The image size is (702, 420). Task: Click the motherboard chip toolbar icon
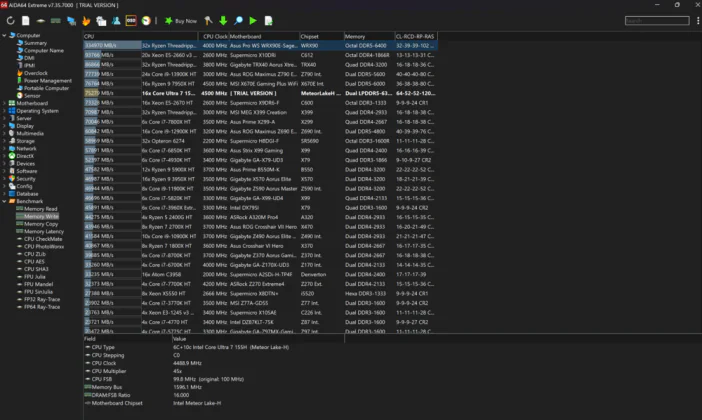coord(41,21)
